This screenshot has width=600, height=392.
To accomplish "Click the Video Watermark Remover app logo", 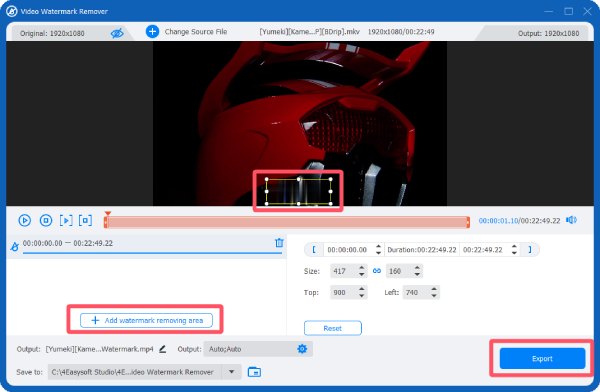I will pyautogui.click(x=11, y=11).
